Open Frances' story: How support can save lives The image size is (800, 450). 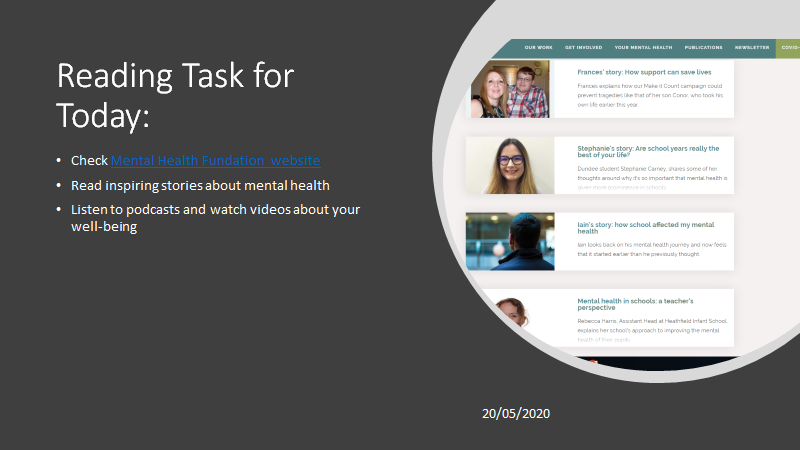644,72
